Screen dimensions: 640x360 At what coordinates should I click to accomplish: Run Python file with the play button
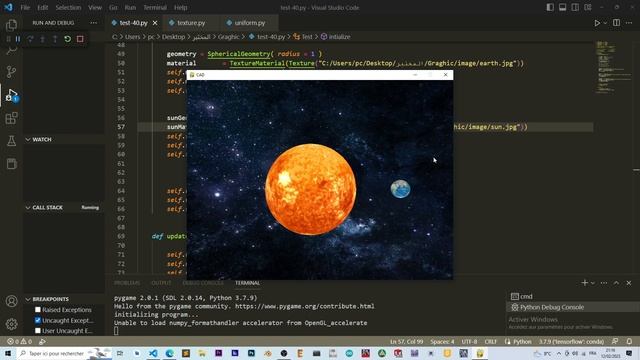(x=597, y=23)
